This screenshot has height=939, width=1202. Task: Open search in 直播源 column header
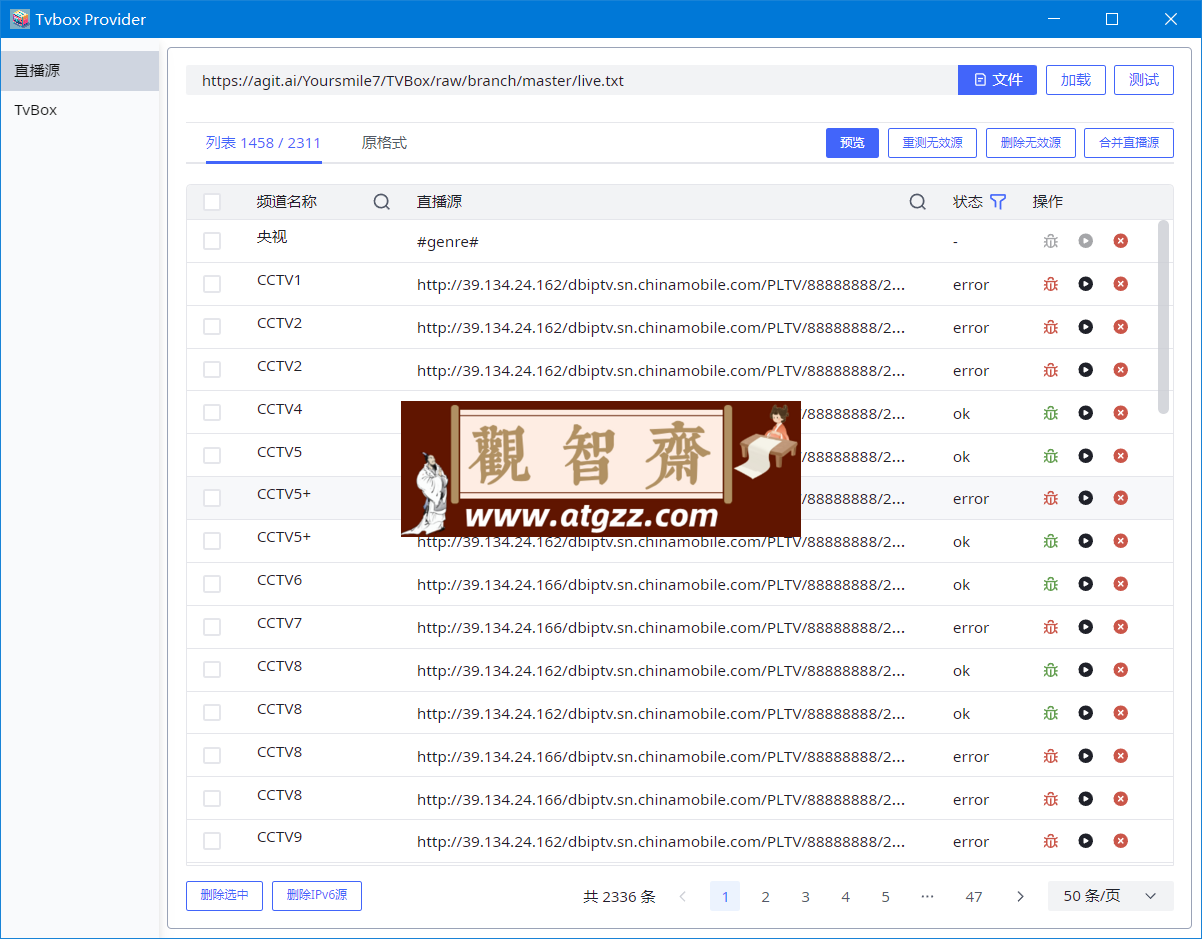(x=918, y=202)
